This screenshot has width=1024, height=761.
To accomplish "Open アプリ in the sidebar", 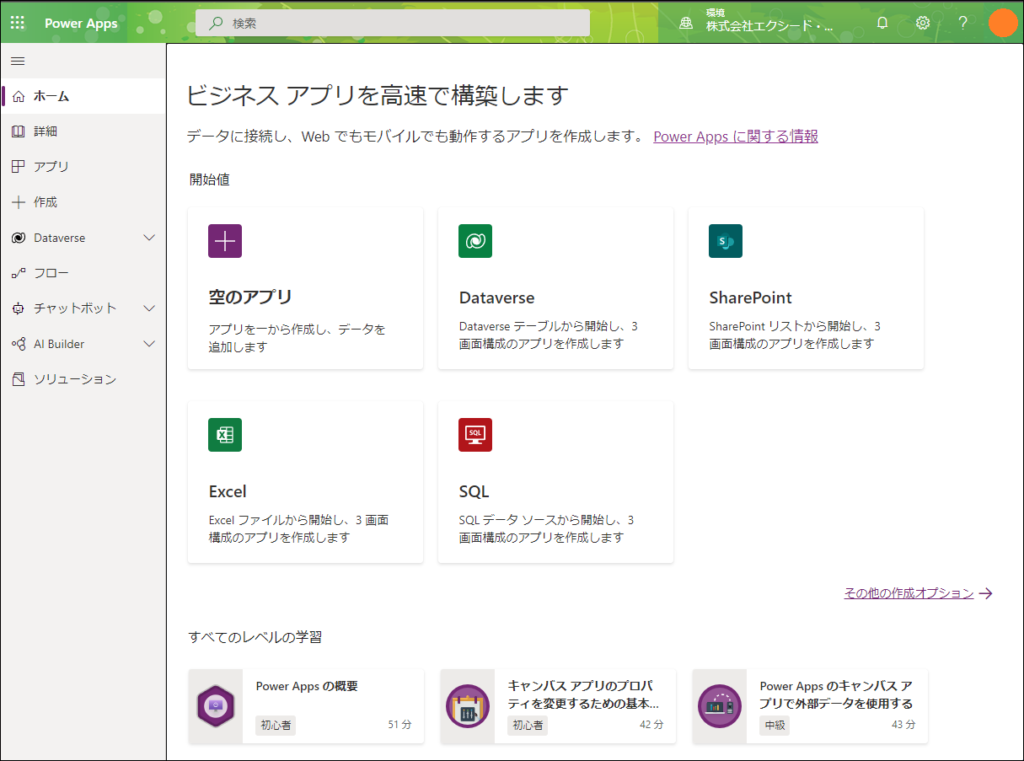I will (x=83, y=167).
